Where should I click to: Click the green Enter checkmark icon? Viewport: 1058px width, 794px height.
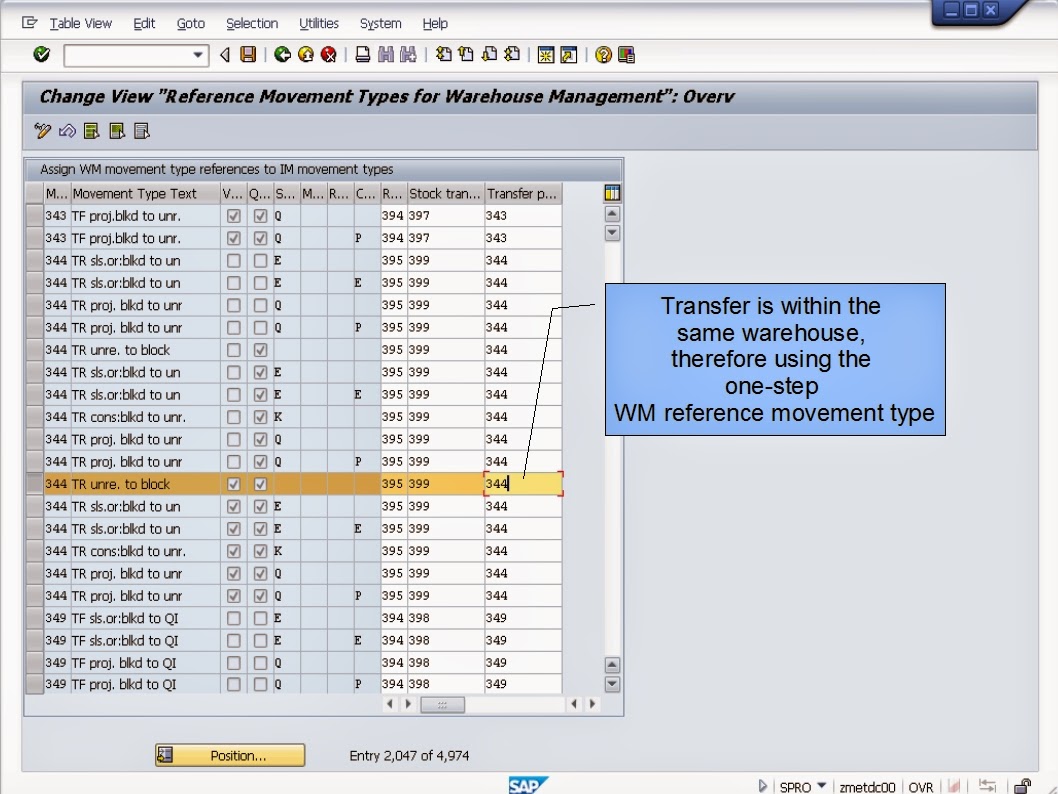40,55
